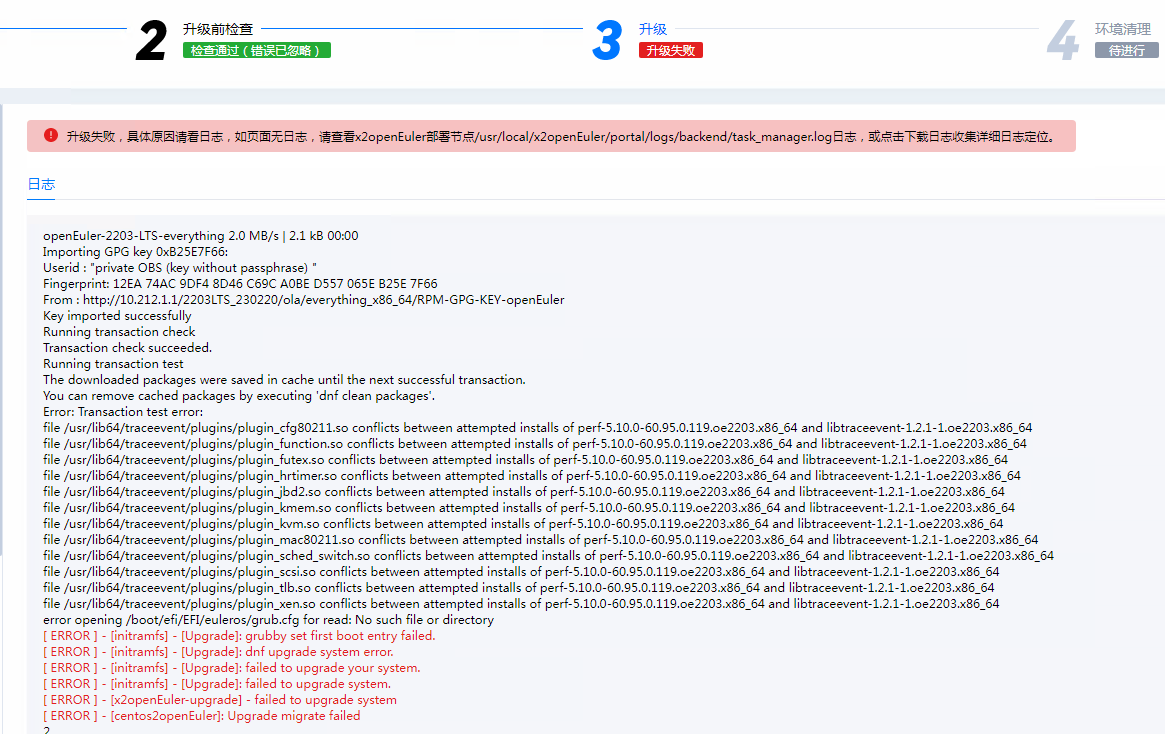Click the plugin_cfg80211.so conflict log line
Image resolution: width=1165 pixels, height=734 pixels.
(537, 428)
